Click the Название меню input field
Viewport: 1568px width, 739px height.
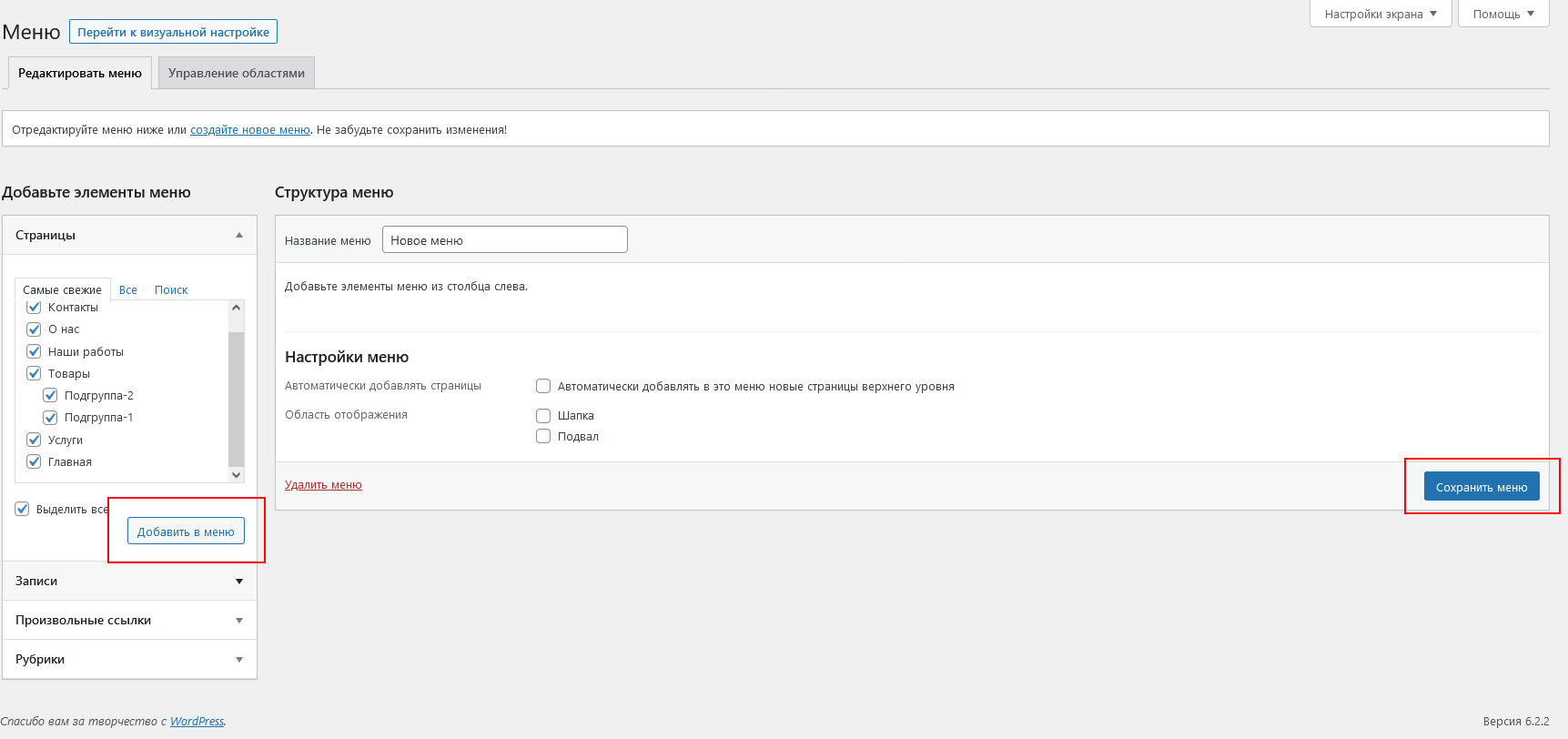point(505,239)
